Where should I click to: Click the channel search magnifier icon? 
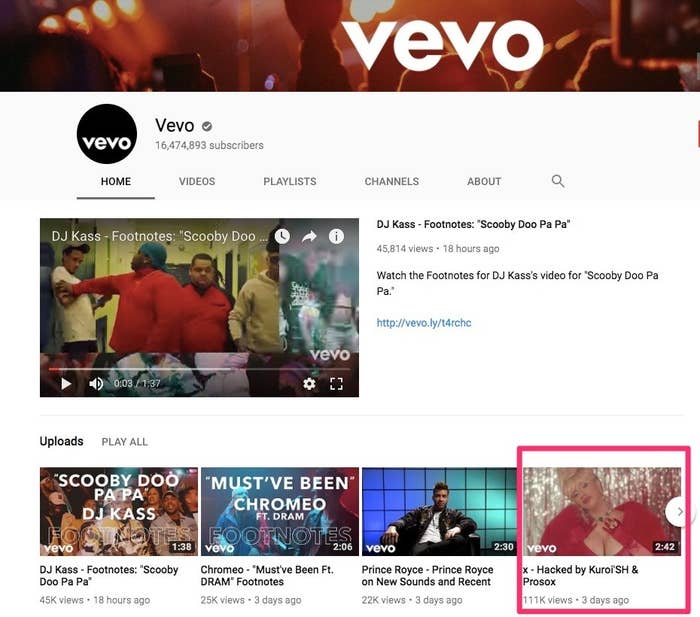pyautogui.click(x=558, y=181)
